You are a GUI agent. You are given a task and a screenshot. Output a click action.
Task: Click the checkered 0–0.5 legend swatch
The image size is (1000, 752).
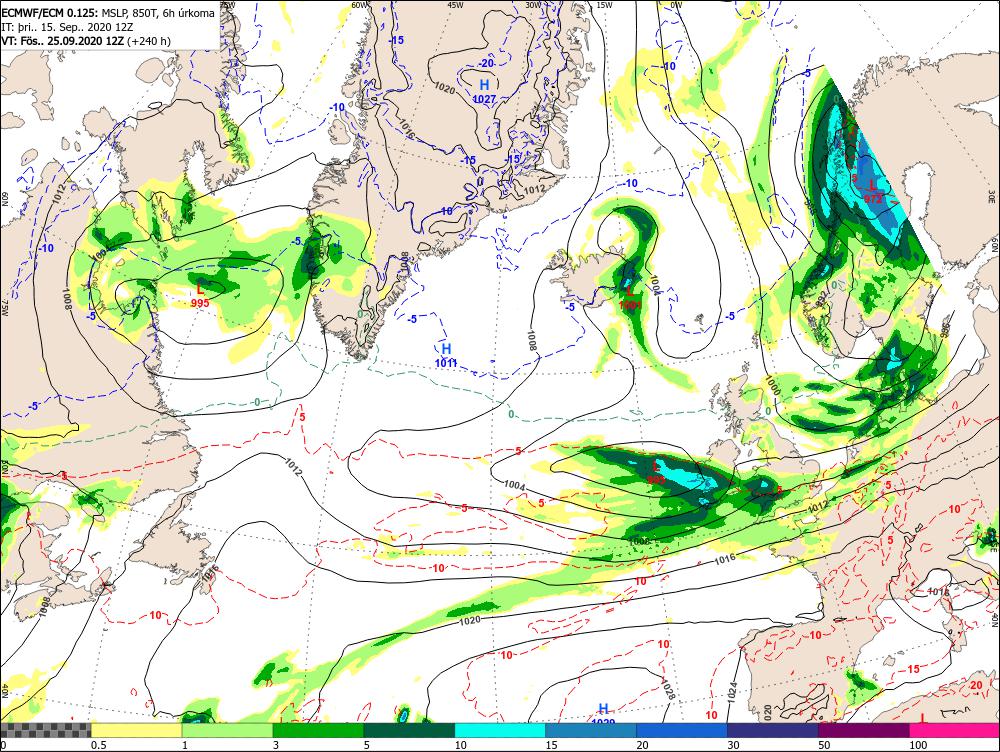(x=45, y=730)
